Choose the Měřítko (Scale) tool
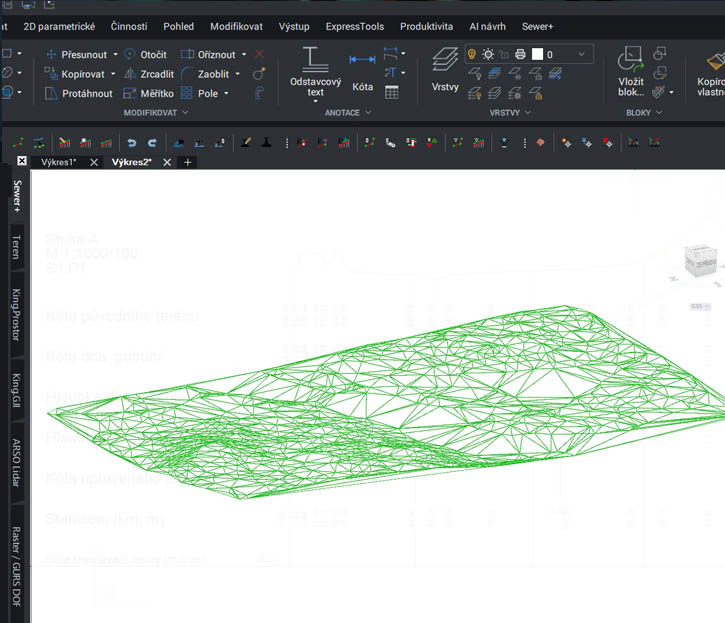The image size is (725, 623). [131, 93]
